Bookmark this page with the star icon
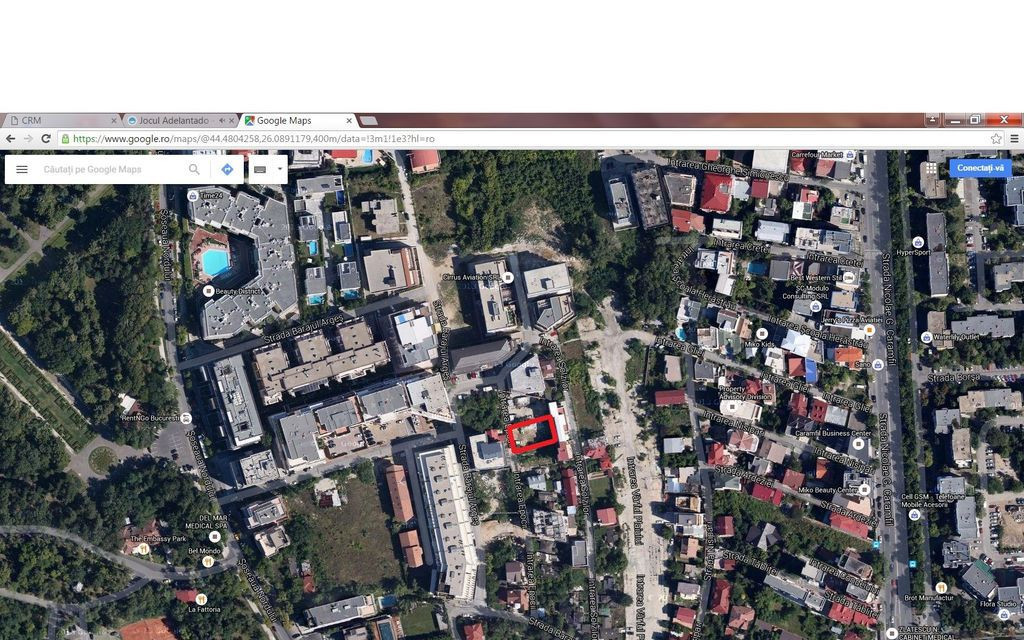Viewport: 1024px width, 640px height. click(996, 139)
